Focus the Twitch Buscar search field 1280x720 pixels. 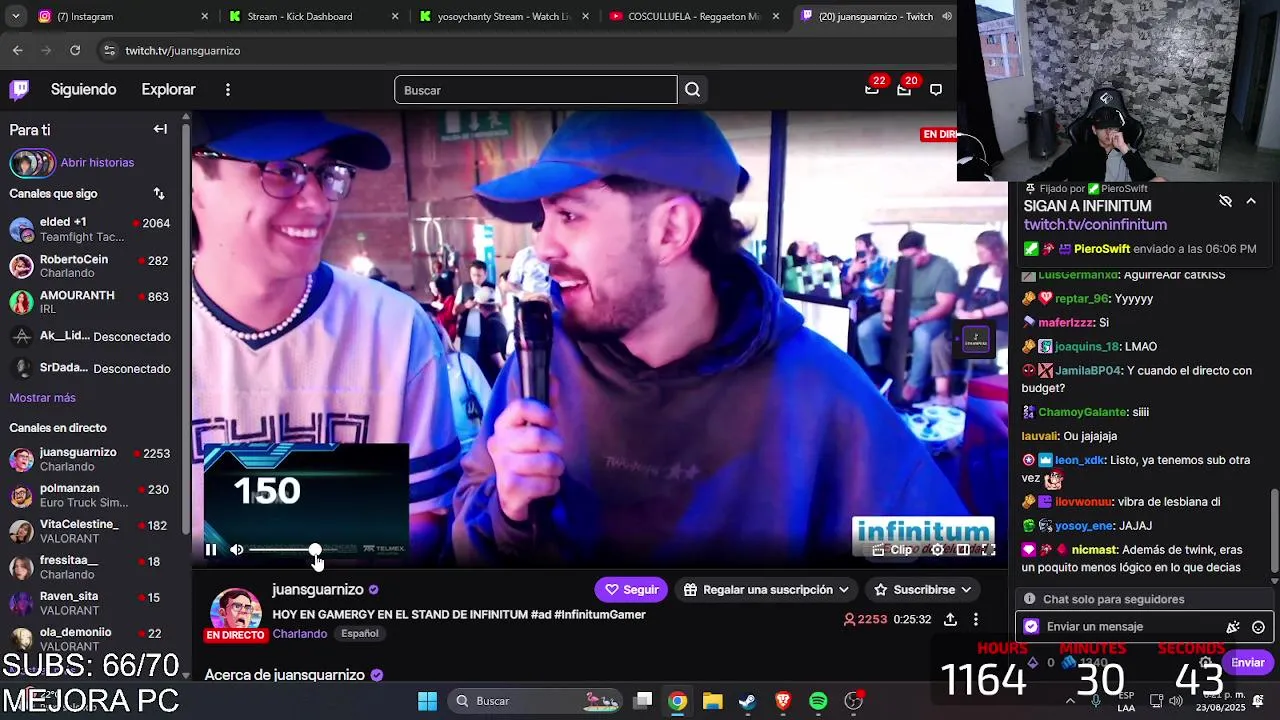[535, 90]
